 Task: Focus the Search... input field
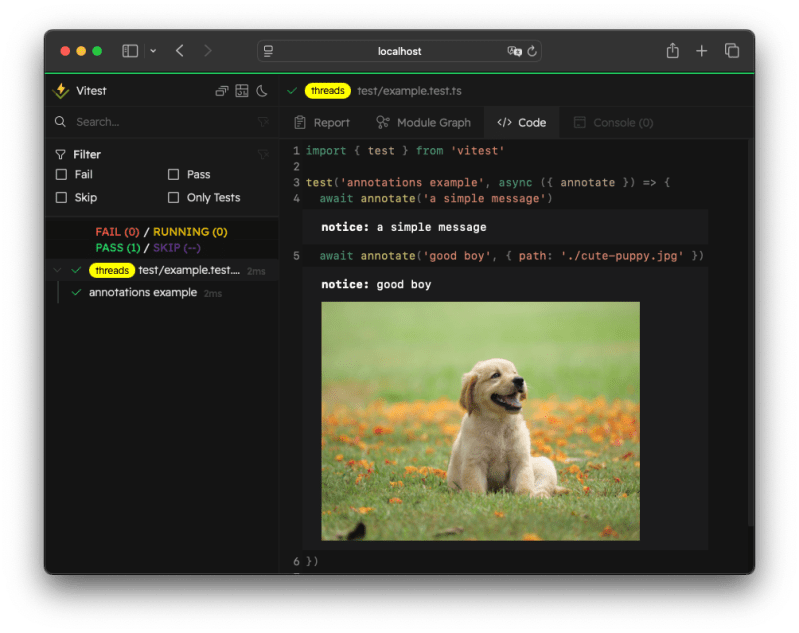point(163,122)
